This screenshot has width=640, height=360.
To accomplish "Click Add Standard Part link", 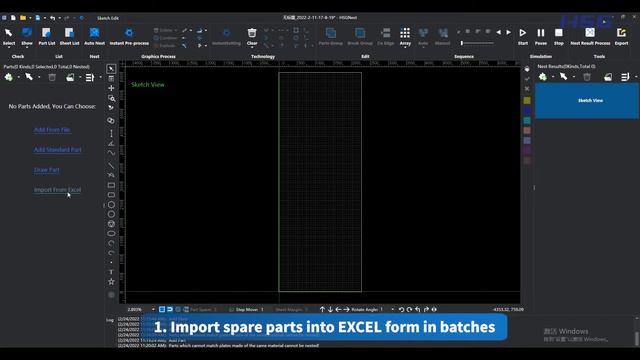I will 58,150.
